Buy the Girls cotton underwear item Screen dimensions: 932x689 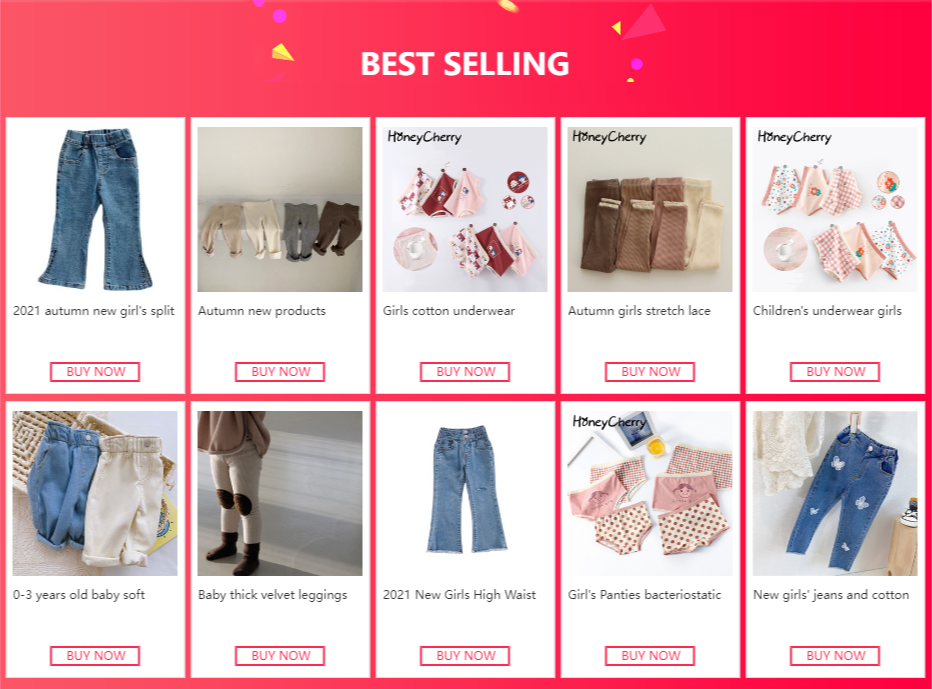click(x=465, y=372)
